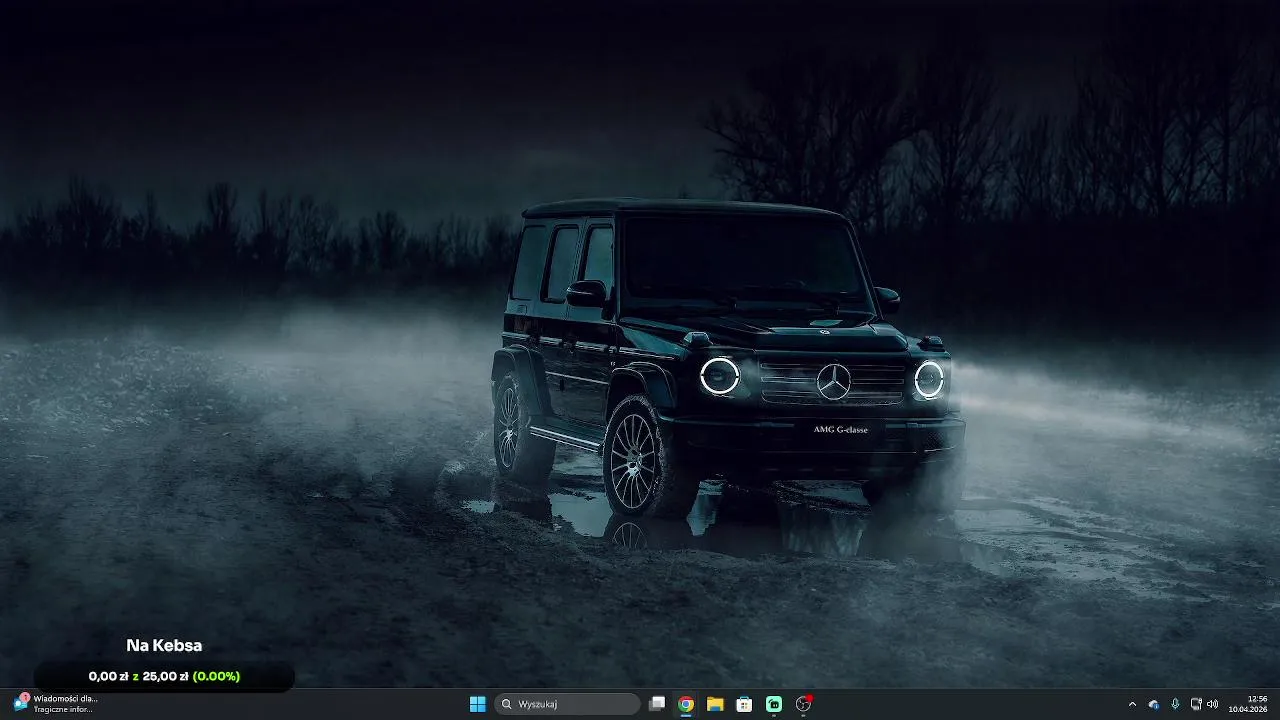Viewport: 1280px width, 720px height.
Task: Open Microsoft Store from the taskbar
Action: (x=744, y=704)
